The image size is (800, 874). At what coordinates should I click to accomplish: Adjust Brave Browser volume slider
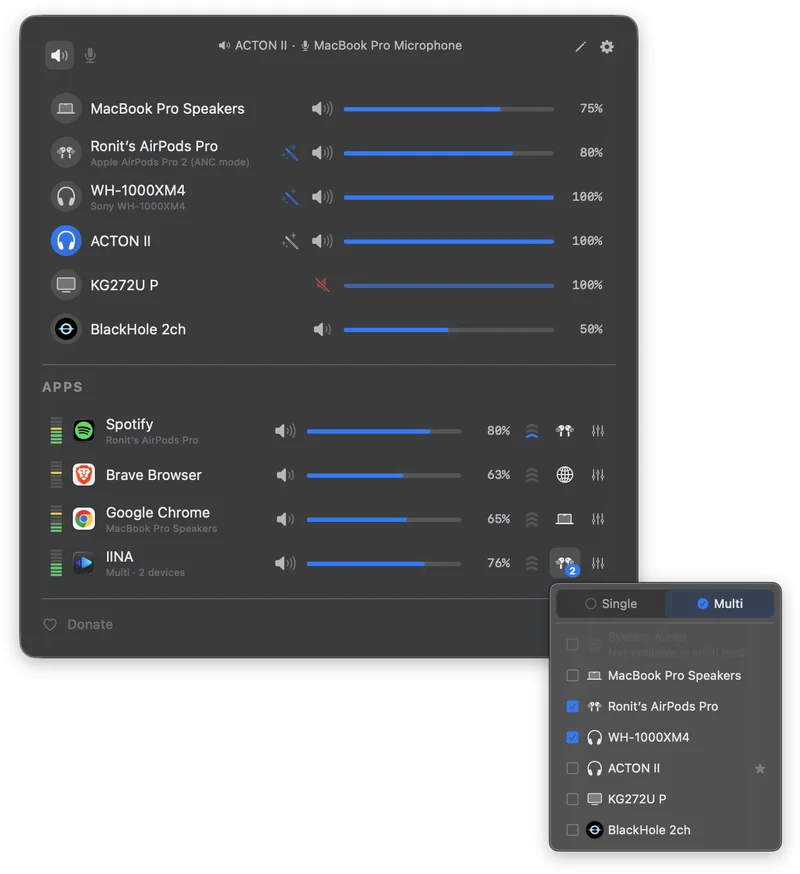click(x=384, y=475)
